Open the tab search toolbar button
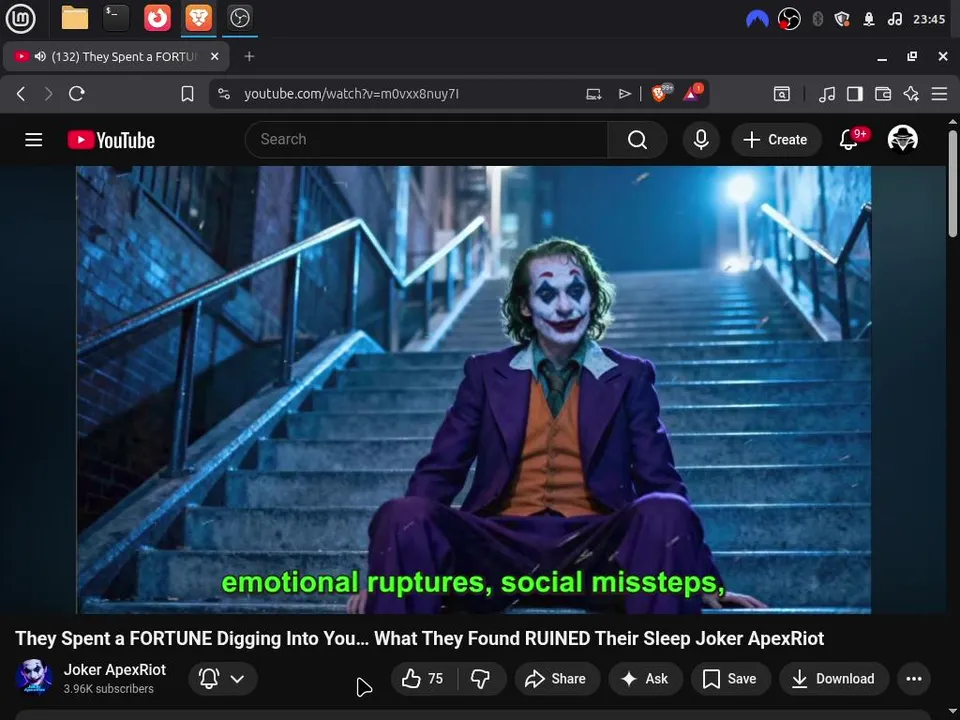Screen dimensions: 960x720 pos(782,94)
